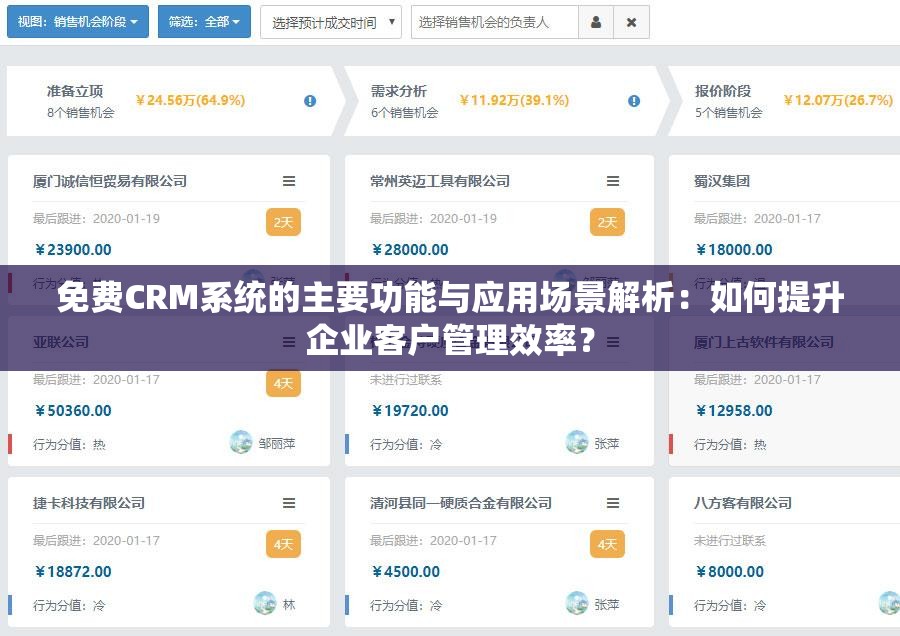Open the 蜀汉集团 card
The width and height of the screenshot is (900, 636).
click(723, 181)
